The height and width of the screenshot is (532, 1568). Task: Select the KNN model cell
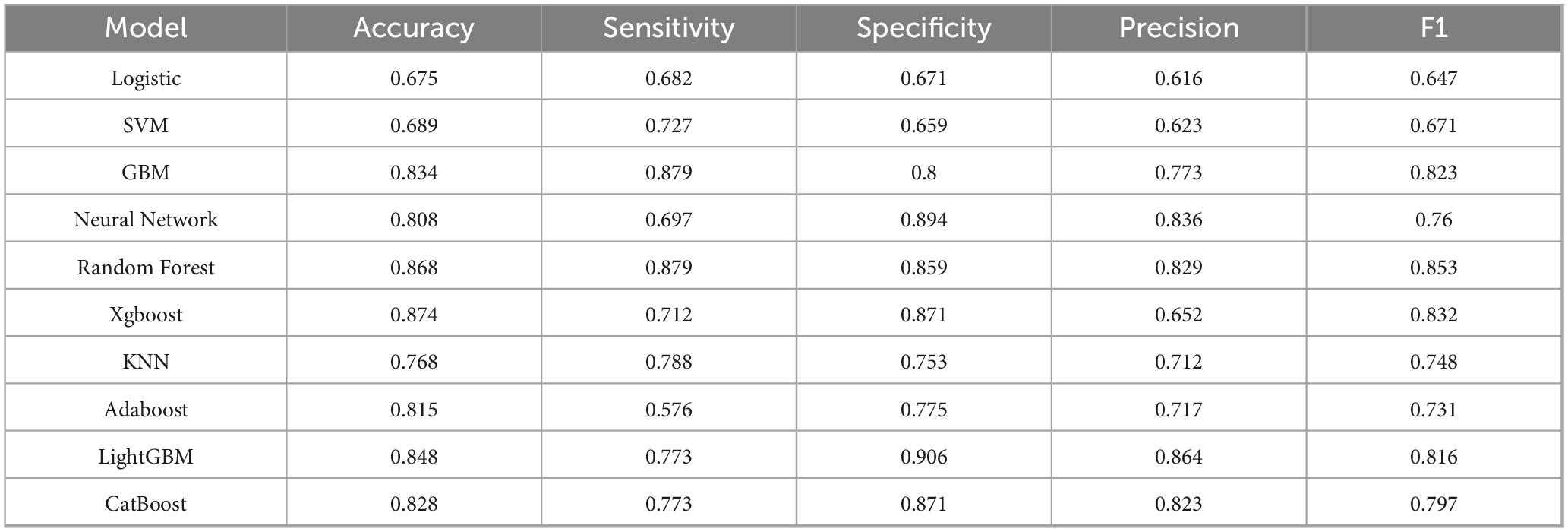coord(146,362)
